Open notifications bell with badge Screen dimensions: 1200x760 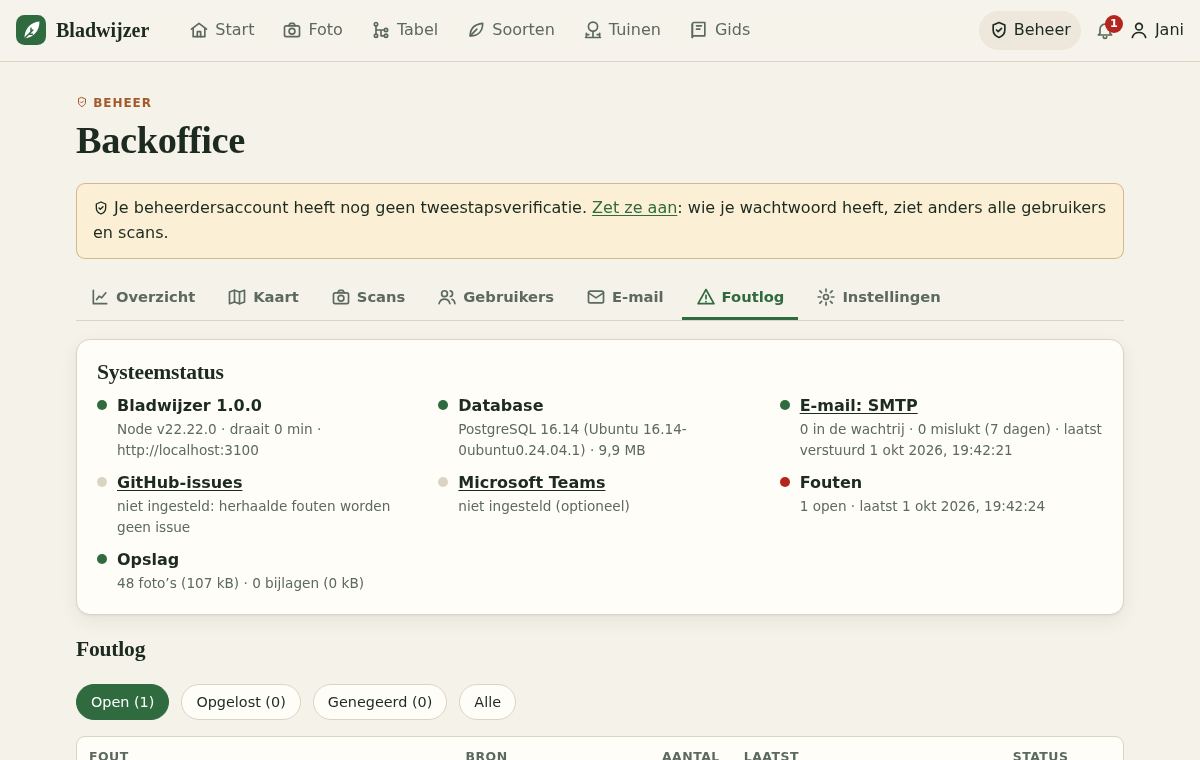click(1106, 30)
